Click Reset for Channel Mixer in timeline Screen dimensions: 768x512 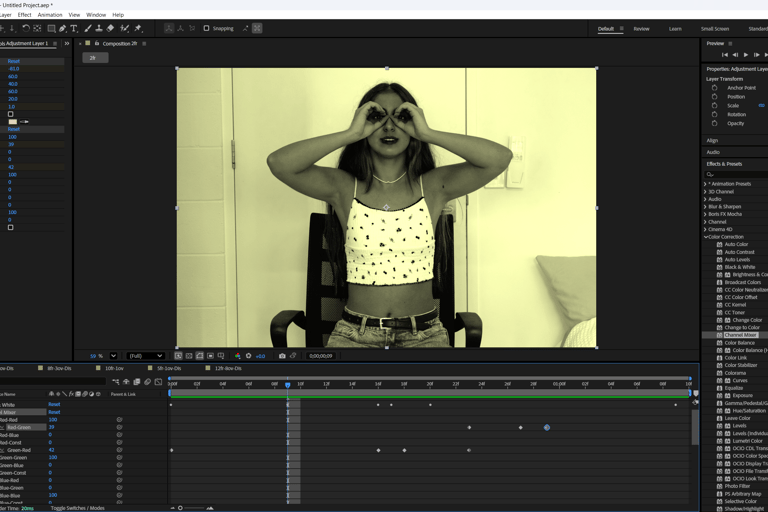(x=54, y=413)
